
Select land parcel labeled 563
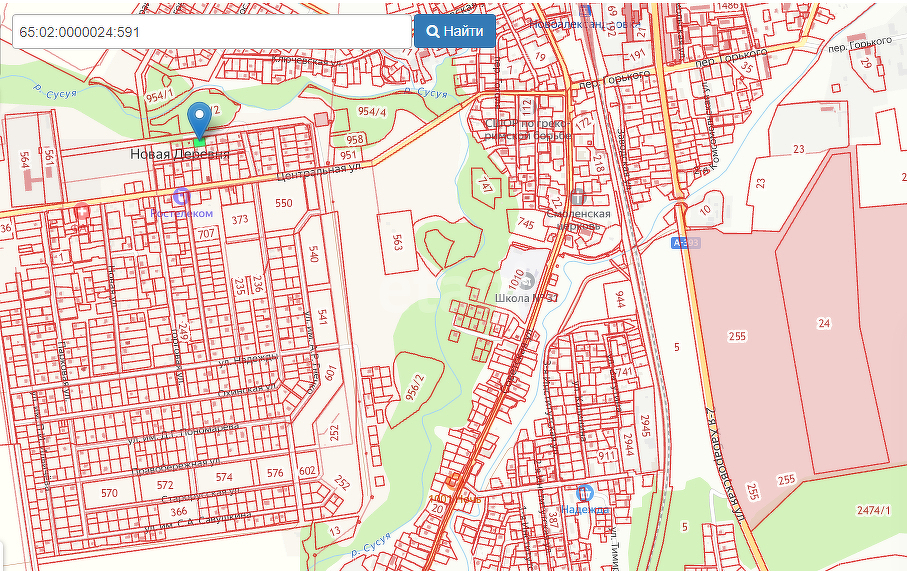(x=397, y=240)
